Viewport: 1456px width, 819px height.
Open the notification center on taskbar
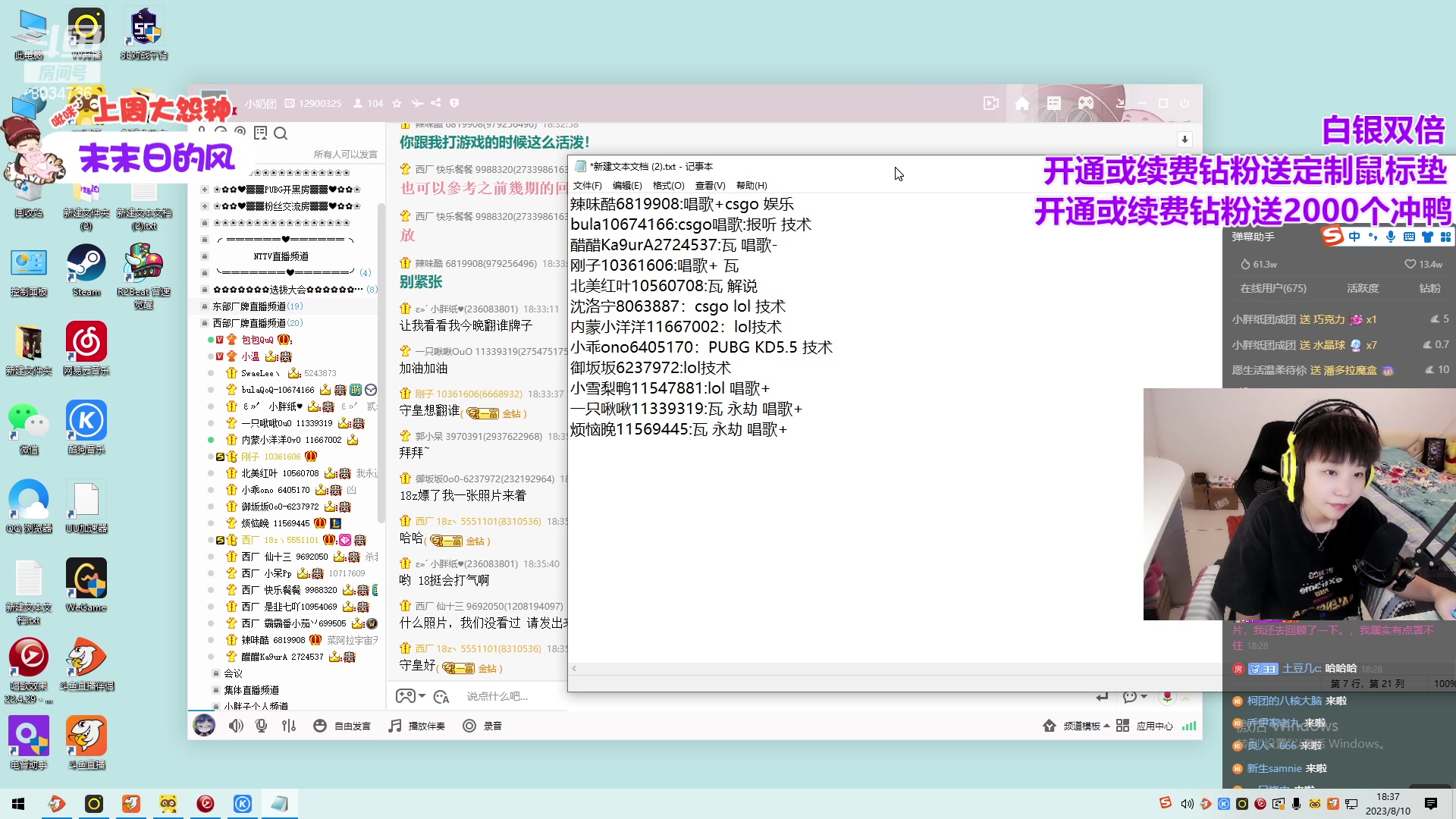(1431, 804)
